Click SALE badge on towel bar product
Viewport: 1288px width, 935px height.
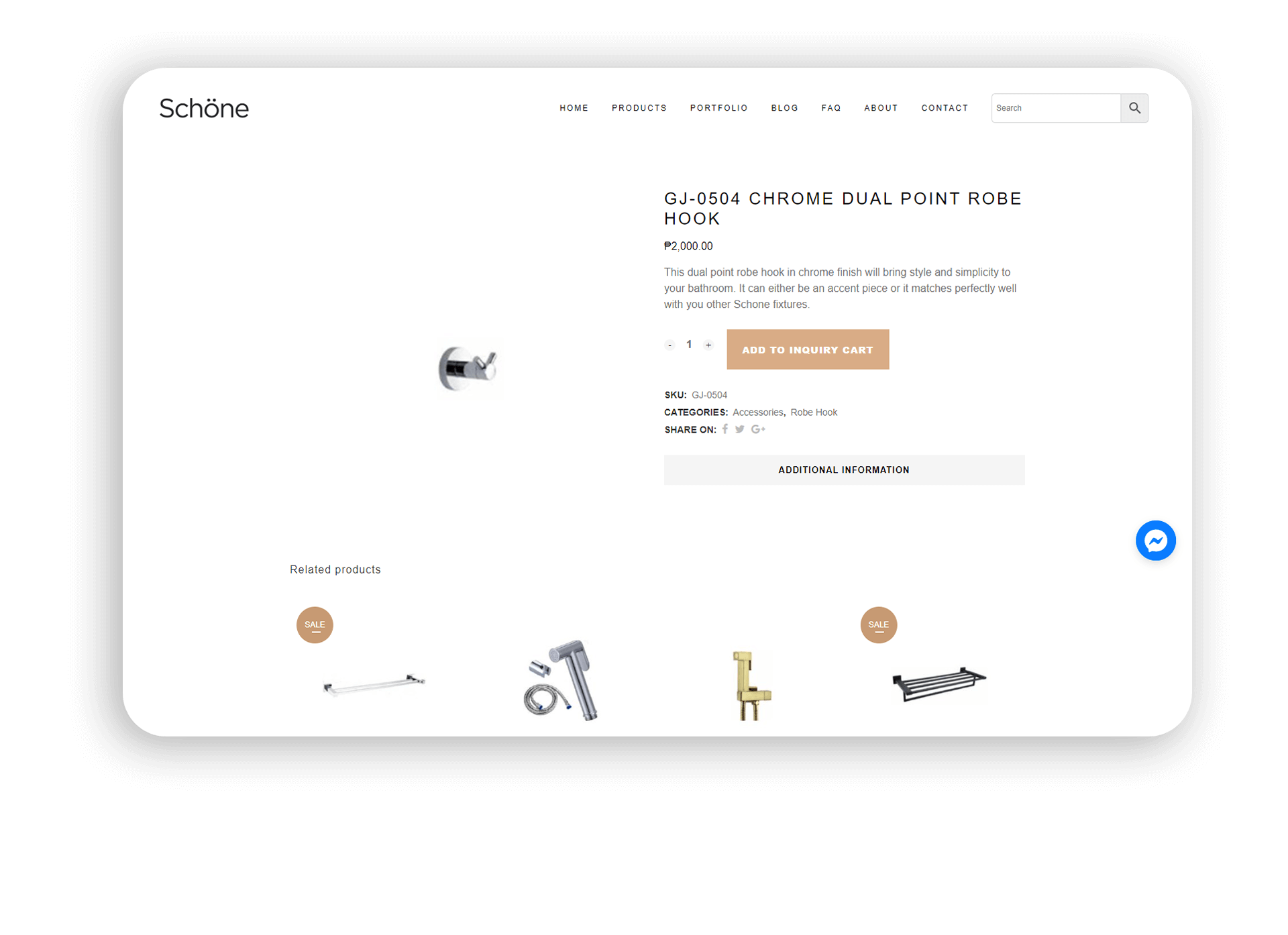(x=315, y=625)
